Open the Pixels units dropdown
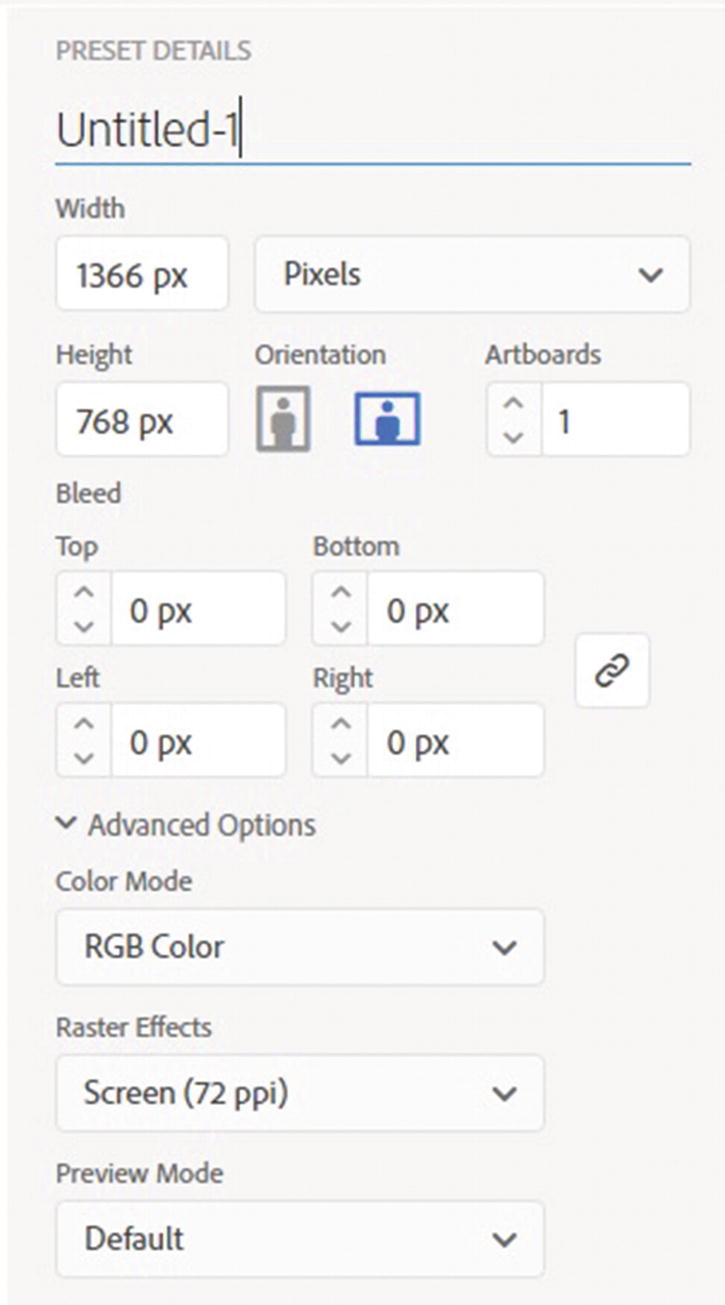The height and width of the screenshot is (1305, 725). (x=472, y=274)
